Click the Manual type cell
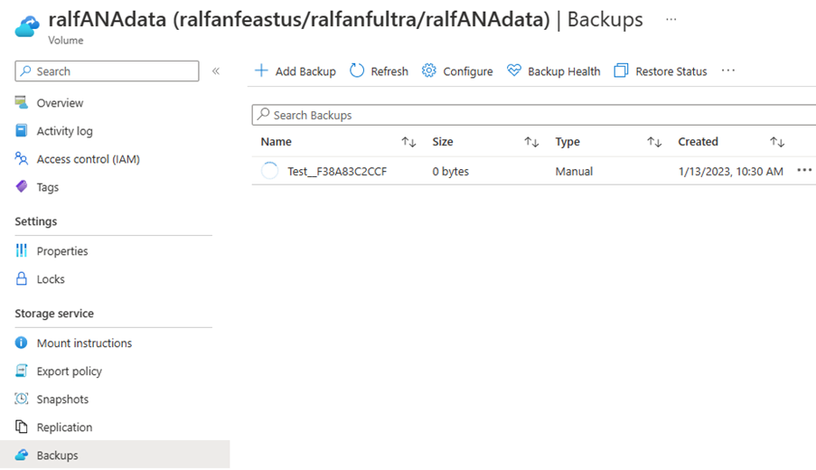Screen dimensions: 816x470 pyautogui.click(x=574, y=171)
